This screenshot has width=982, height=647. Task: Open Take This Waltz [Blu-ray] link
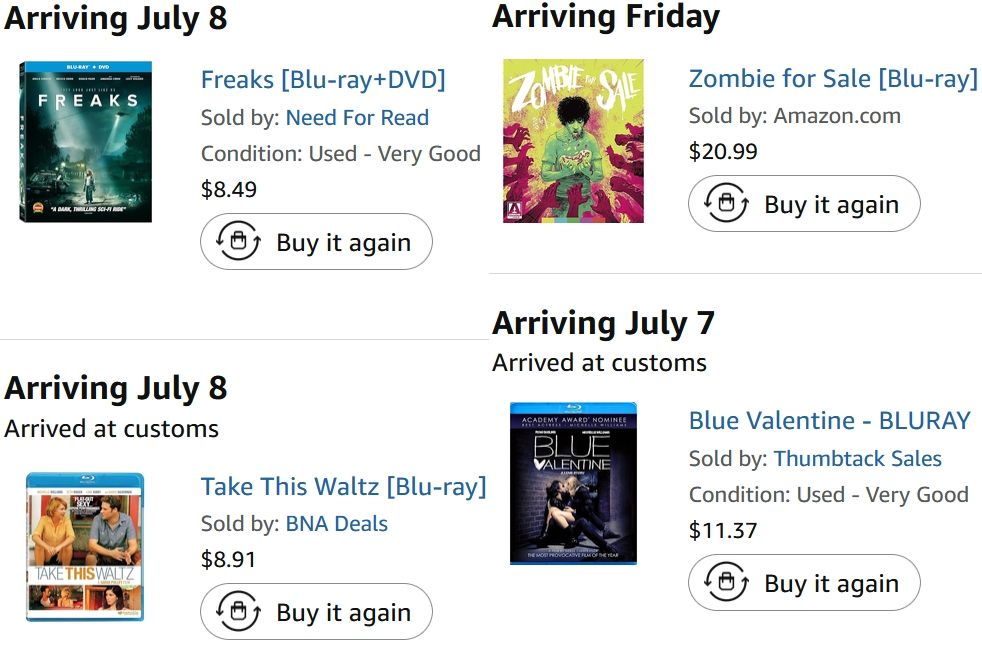tap(343, 487)
